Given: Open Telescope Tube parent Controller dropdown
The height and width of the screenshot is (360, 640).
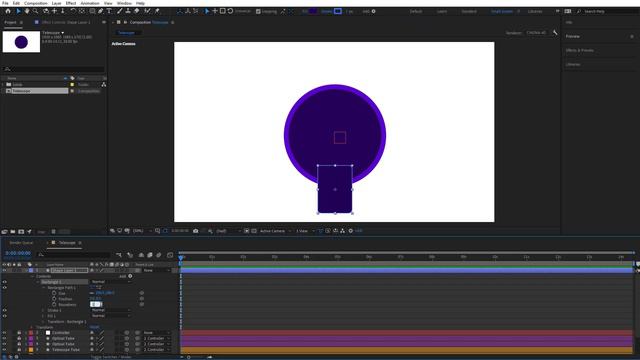Looking at the screenshot, I should click(x=157, y=350).
